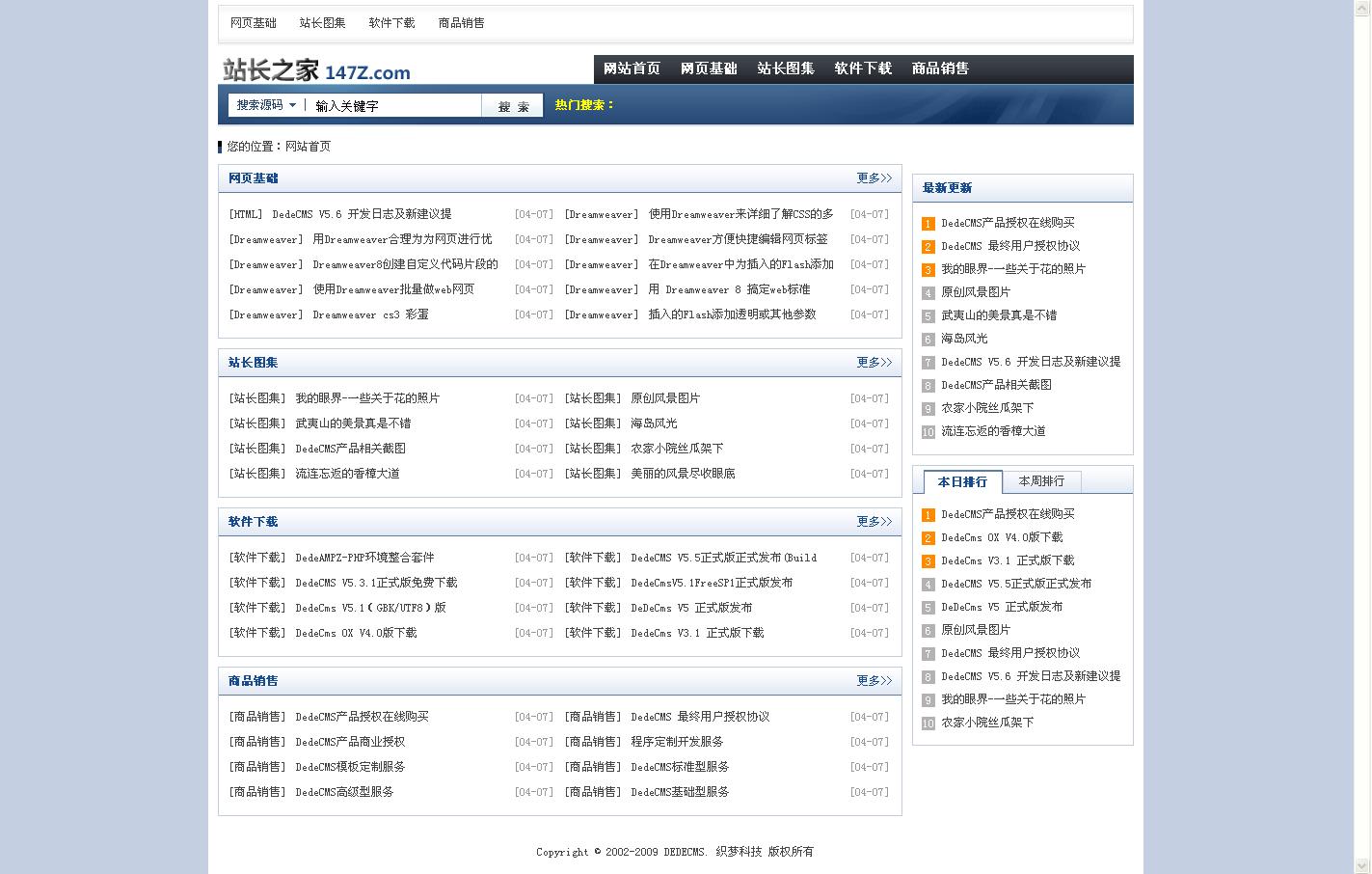Open the 站长图集 section heading

[254, 363]
